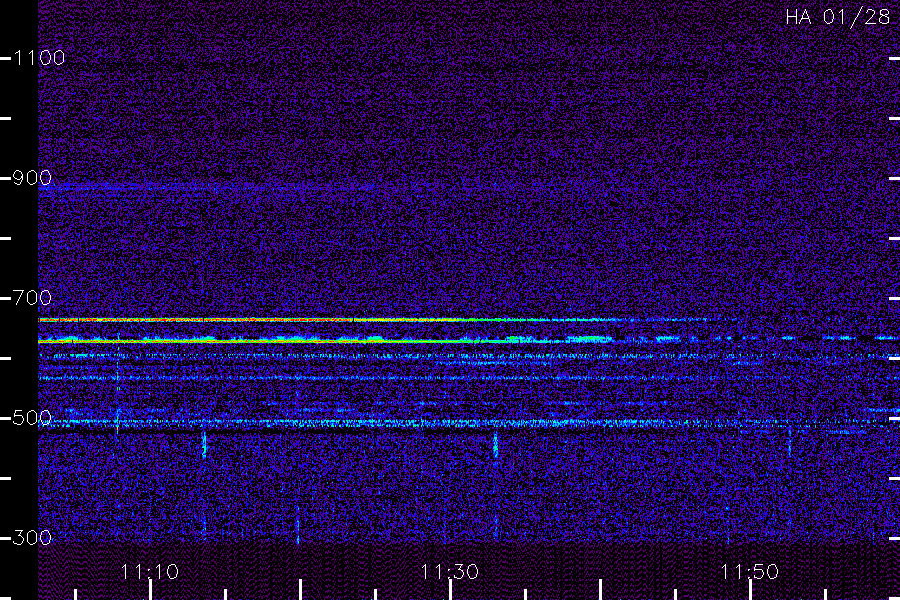Screen dimensions: 900x600
Task: Click the HA 01/28 label
Action: [837, 17]
